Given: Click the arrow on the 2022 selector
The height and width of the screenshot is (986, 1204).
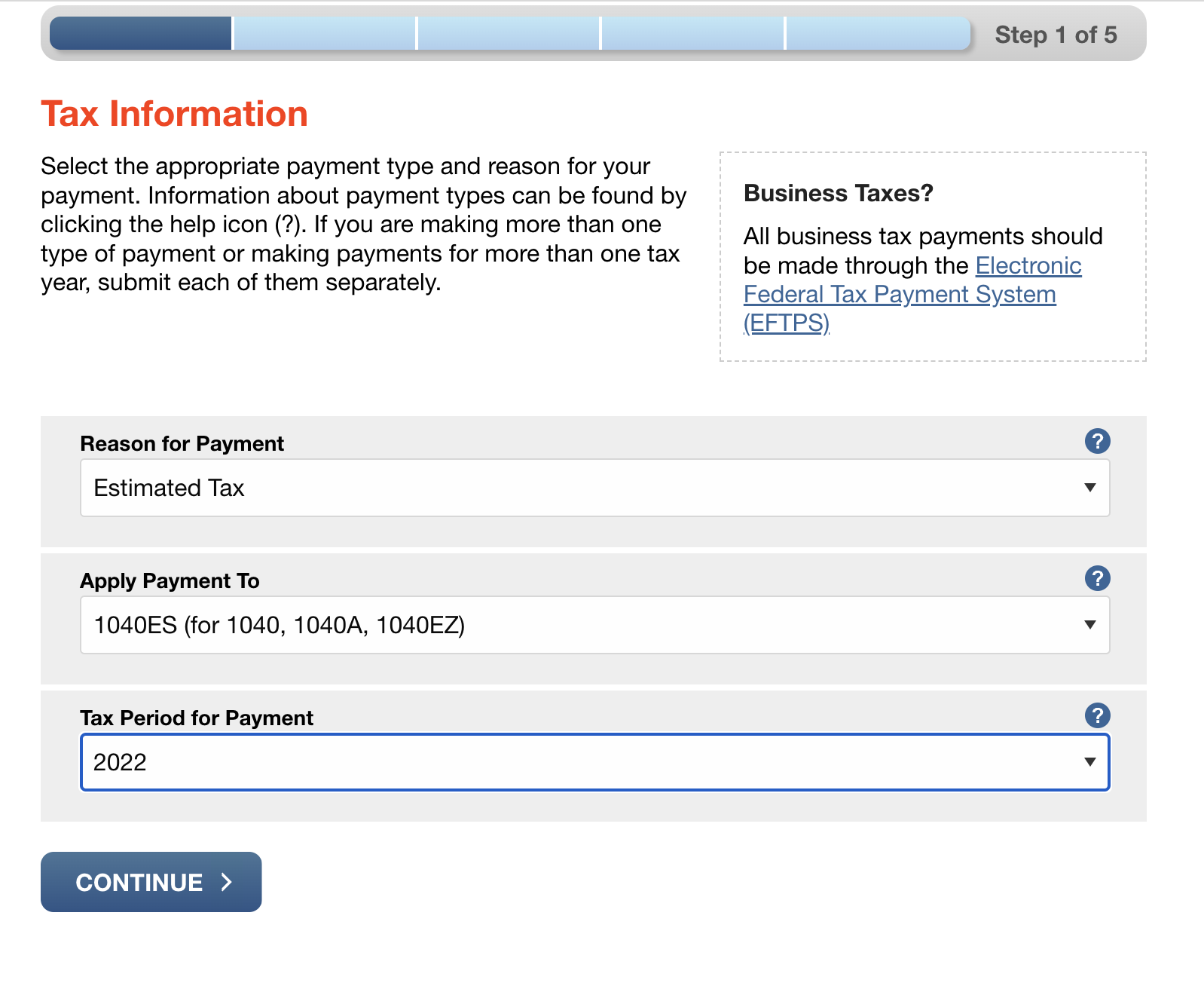Looking at the screenshot, I should point(1089,762).
